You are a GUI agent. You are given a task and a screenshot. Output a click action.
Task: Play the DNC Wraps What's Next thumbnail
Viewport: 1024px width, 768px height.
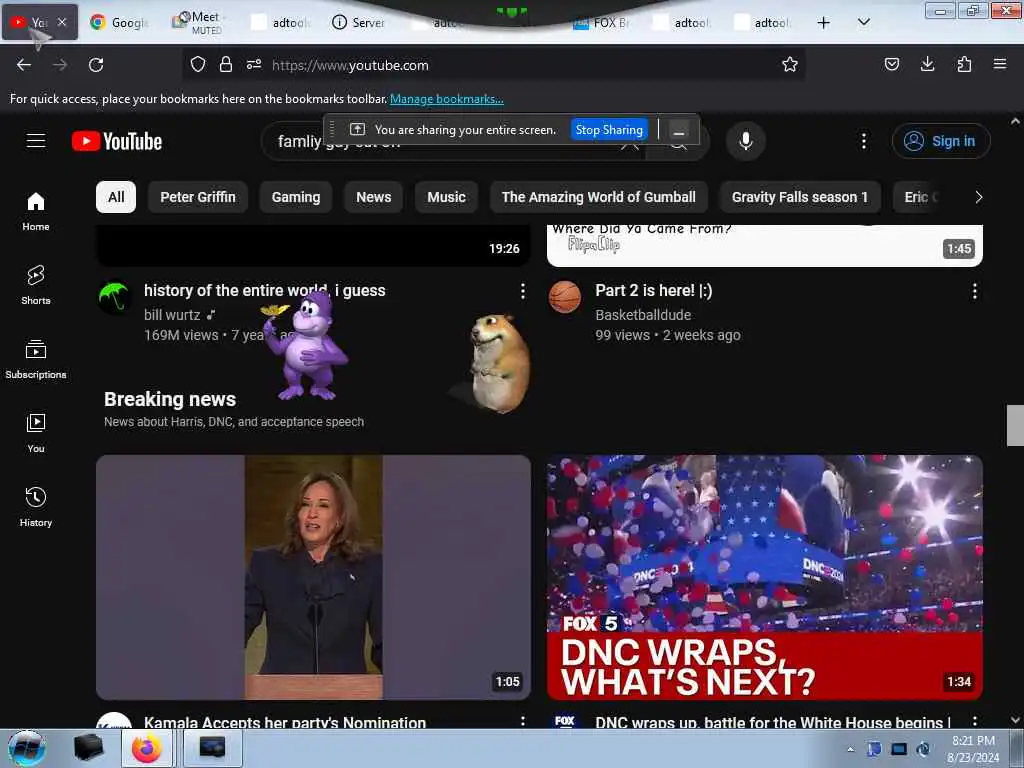(765, 577)
